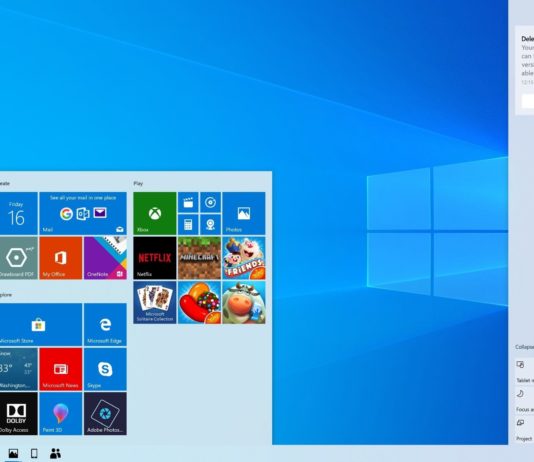The image size is (534, 462).
Task: Open the Calculator small tile
Action: 188,224
